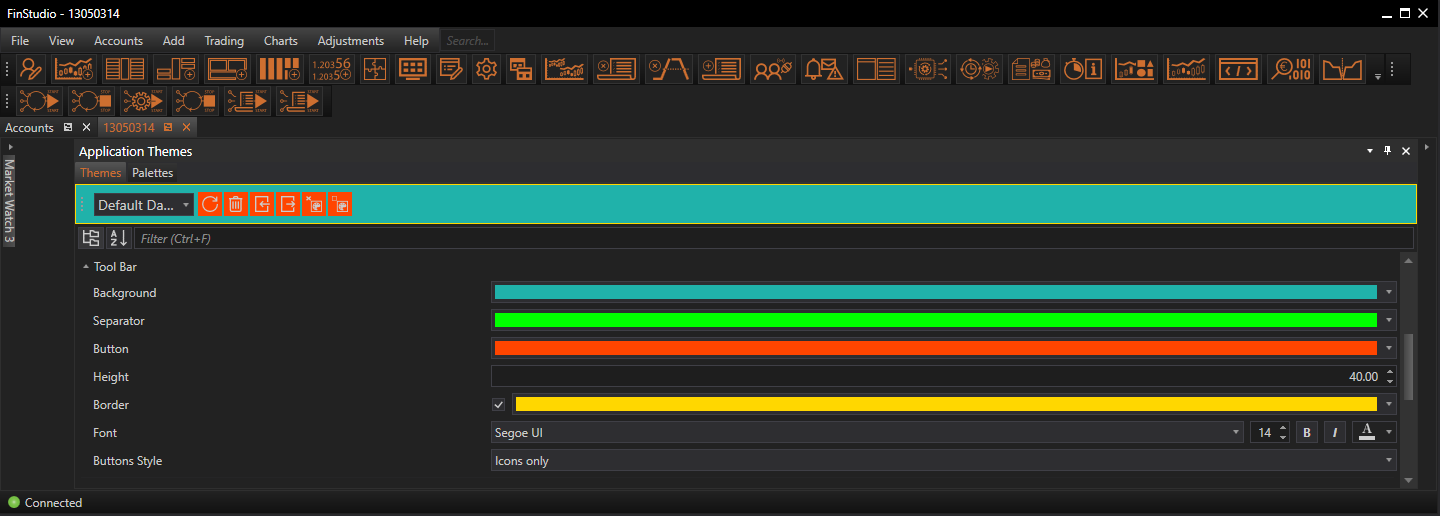Click the export theme icon
The height and width of the screenshot is (516, 1440).
[287, 204]
